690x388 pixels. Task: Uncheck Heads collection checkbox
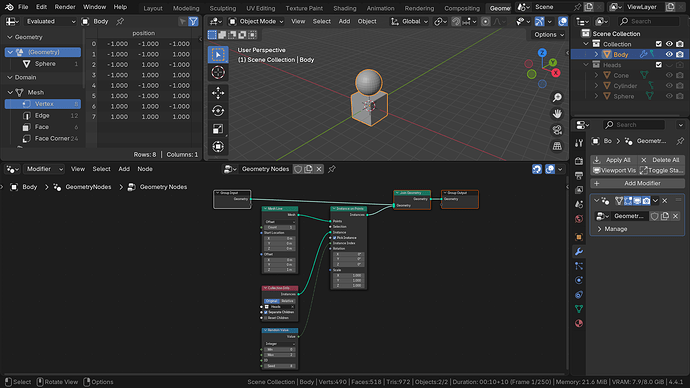tap(659, 65)
